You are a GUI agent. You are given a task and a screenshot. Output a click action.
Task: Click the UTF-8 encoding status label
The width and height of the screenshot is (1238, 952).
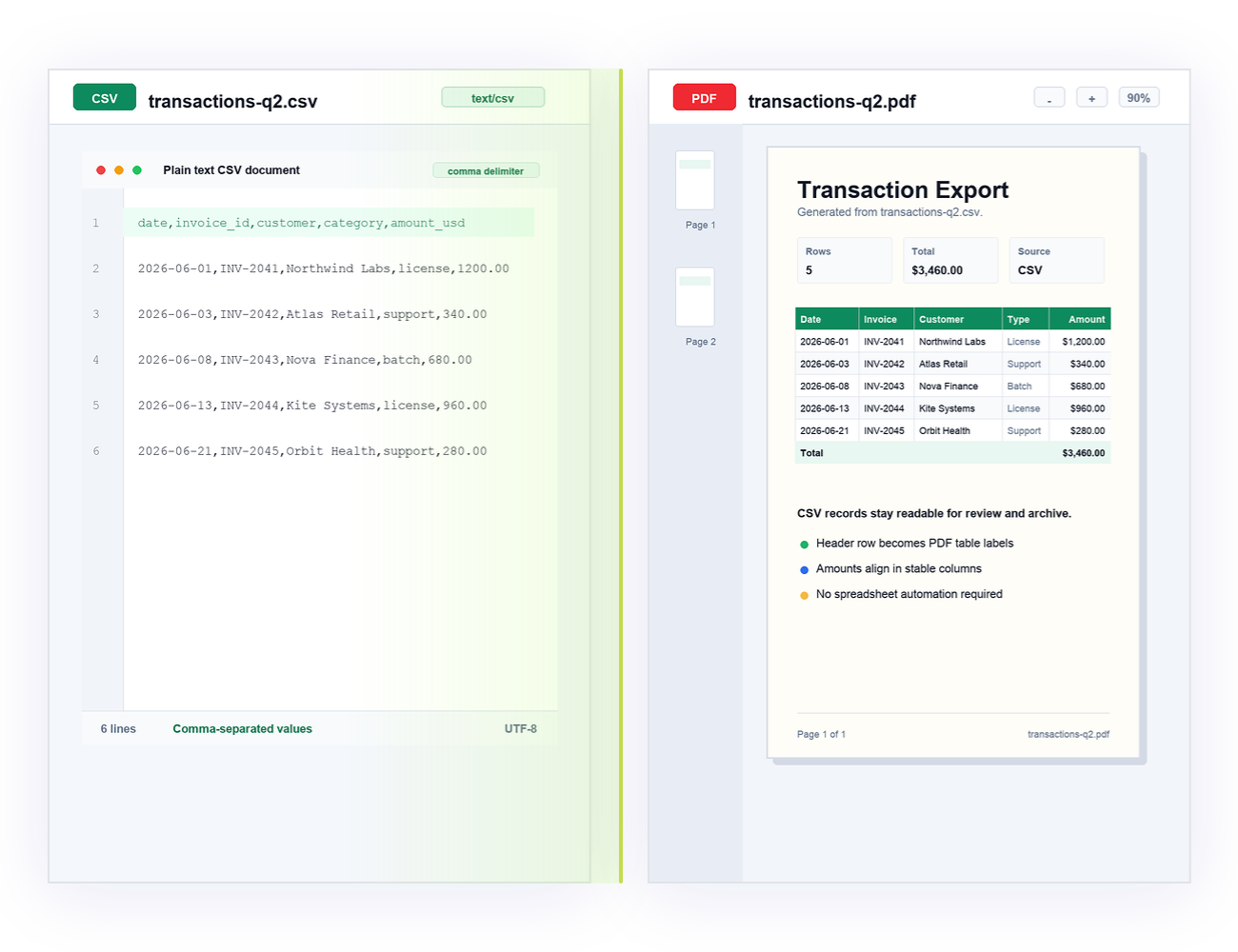point(521,729)
